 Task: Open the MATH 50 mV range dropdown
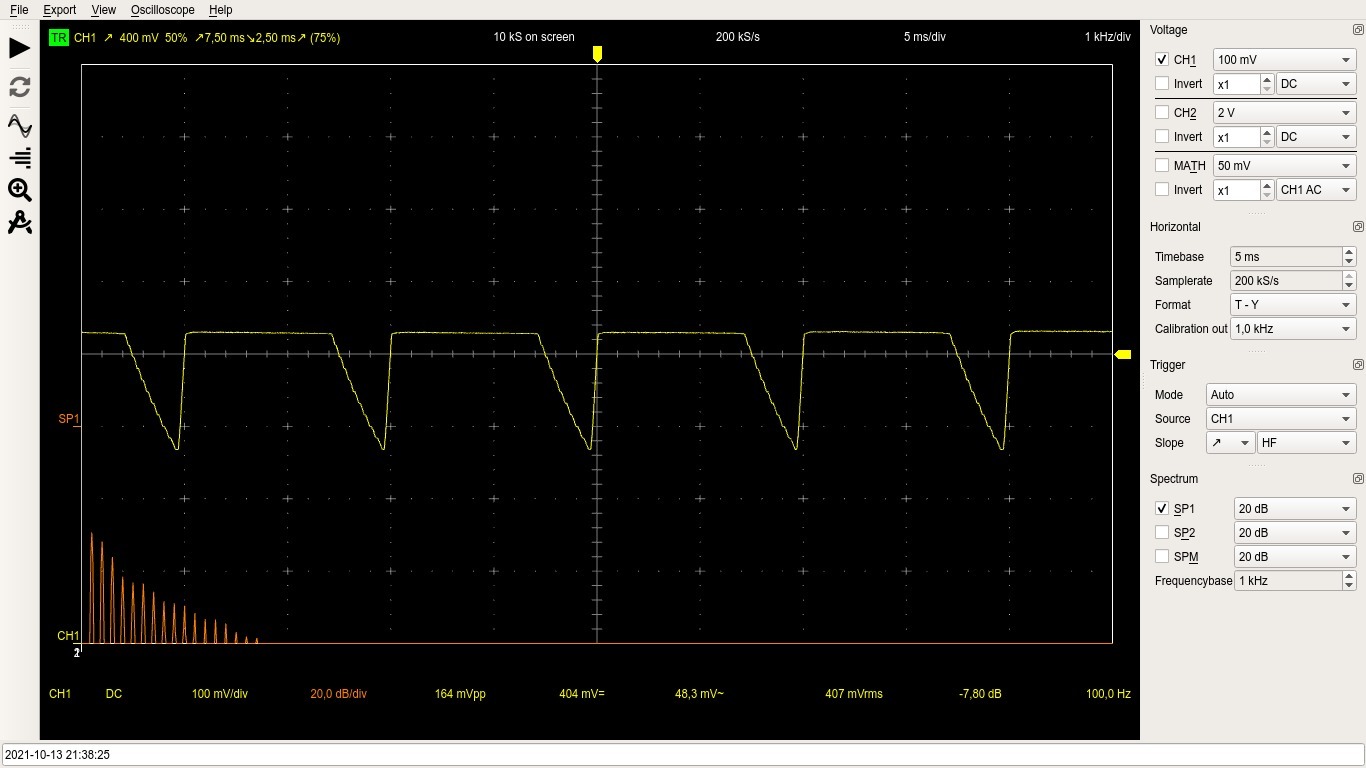pyautogui.click(x=1284, y=166)
